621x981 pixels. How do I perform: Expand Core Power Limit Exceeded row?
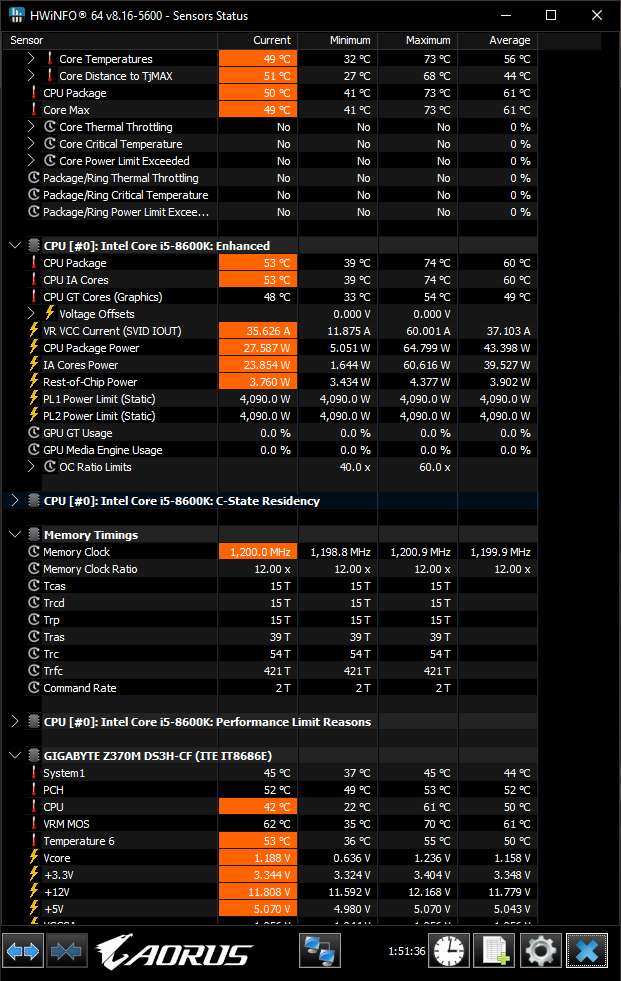[x=31, y=161]
